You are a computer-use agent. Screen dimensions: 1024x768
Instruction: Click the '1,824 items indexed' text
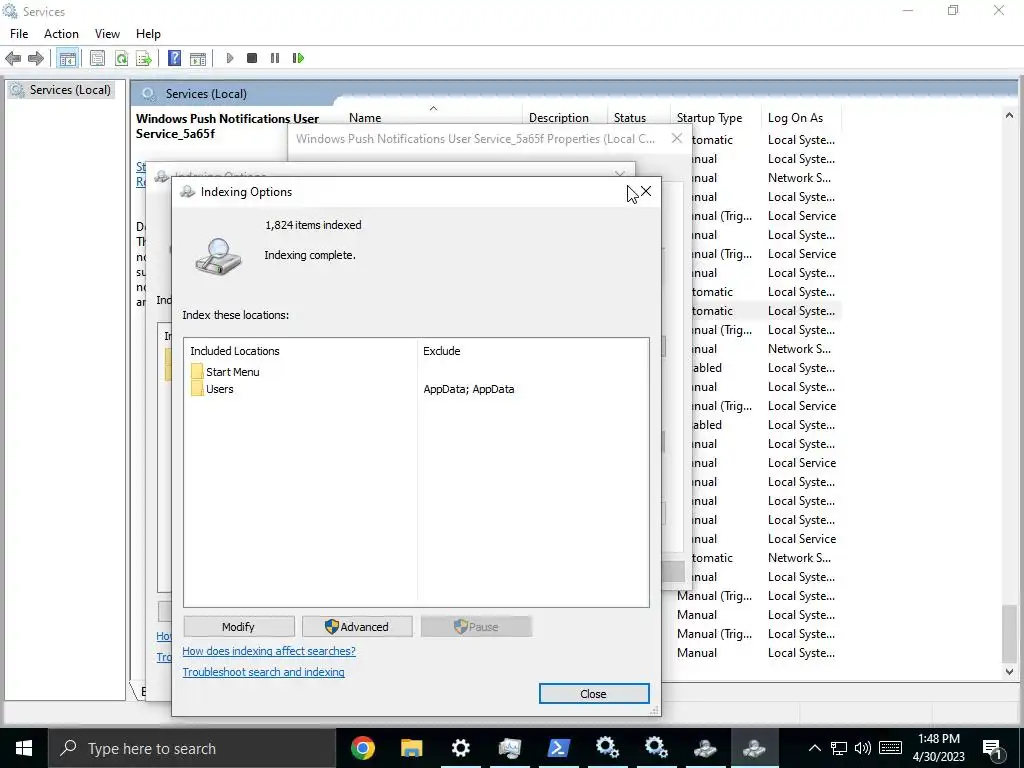pos(313,225)
